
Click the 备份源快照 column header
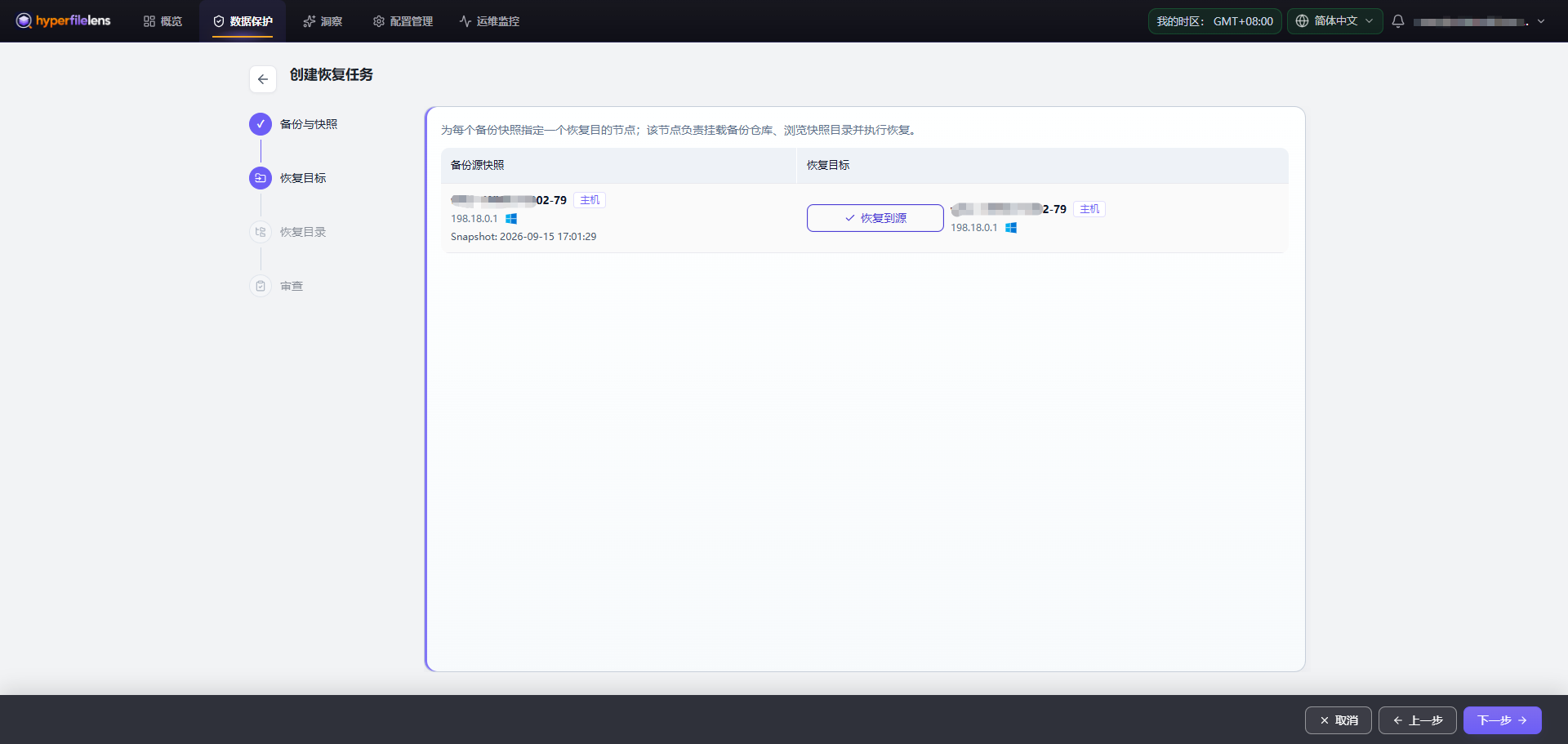point(478,165)
